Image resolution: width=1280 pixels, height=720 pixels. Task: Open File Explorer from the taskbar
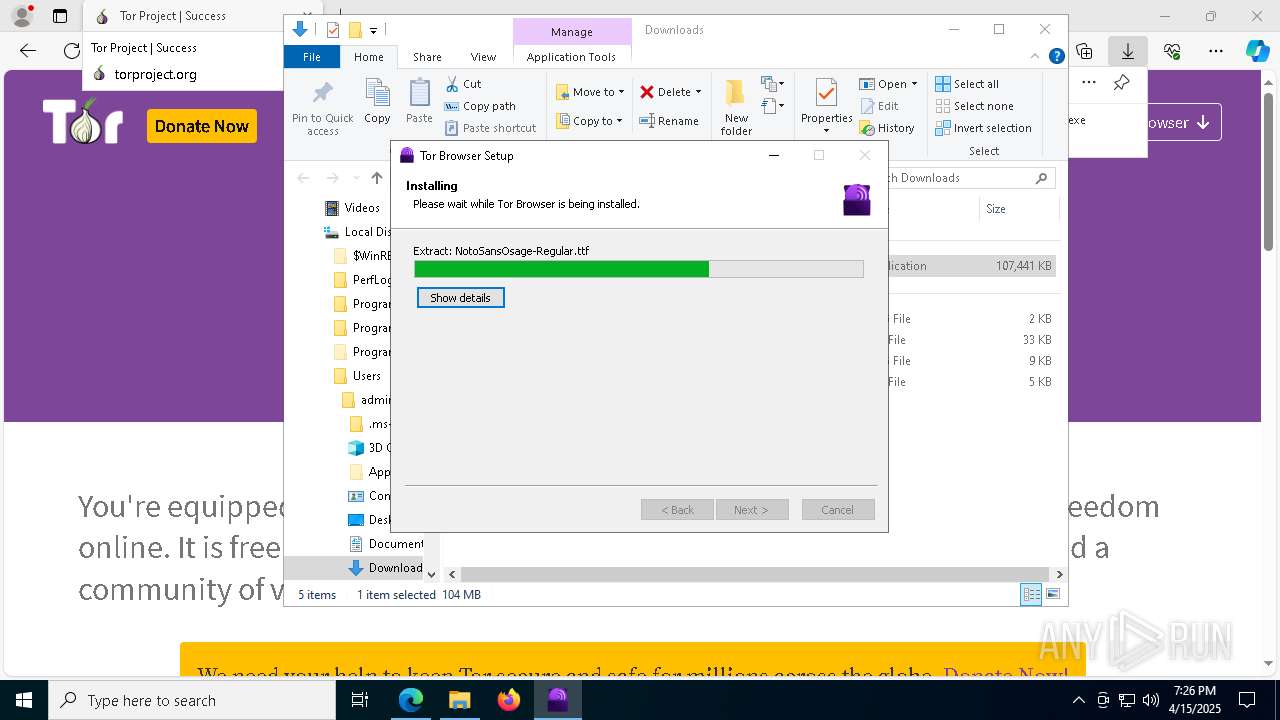coord(460,700)
